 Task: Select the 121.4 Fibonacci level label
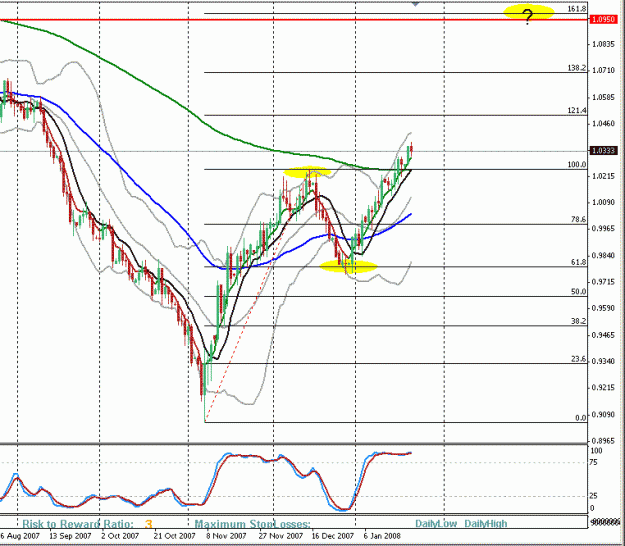click(x=577, y=111)
